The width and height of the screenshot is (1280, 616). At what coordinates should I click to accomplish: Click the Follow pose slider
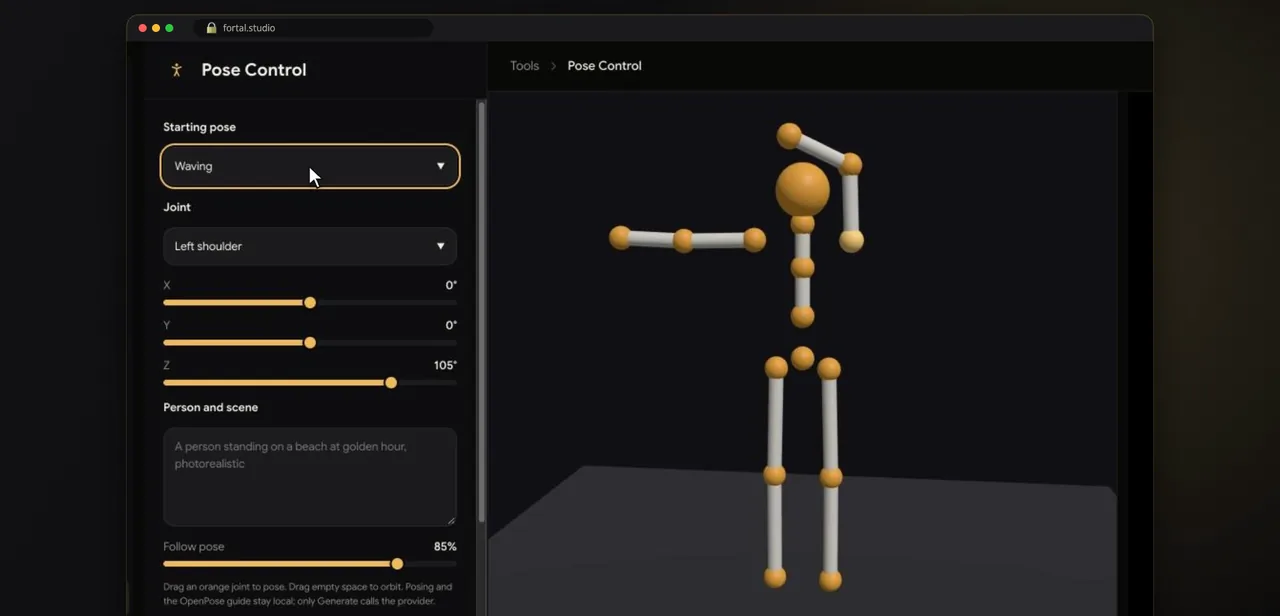point(310,564)
